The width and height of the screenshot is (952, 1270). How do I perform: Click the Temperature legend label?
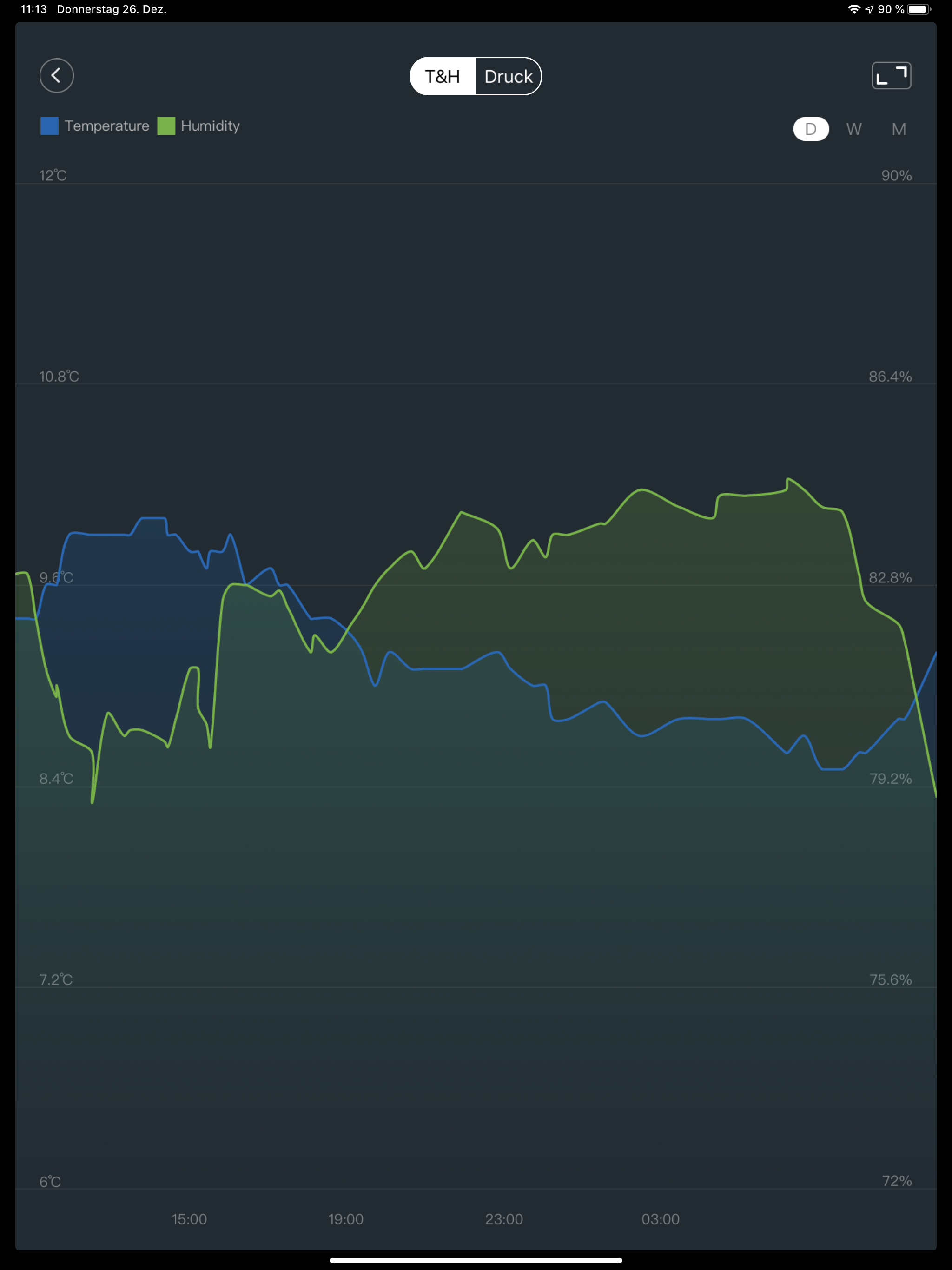pos(107,126)
